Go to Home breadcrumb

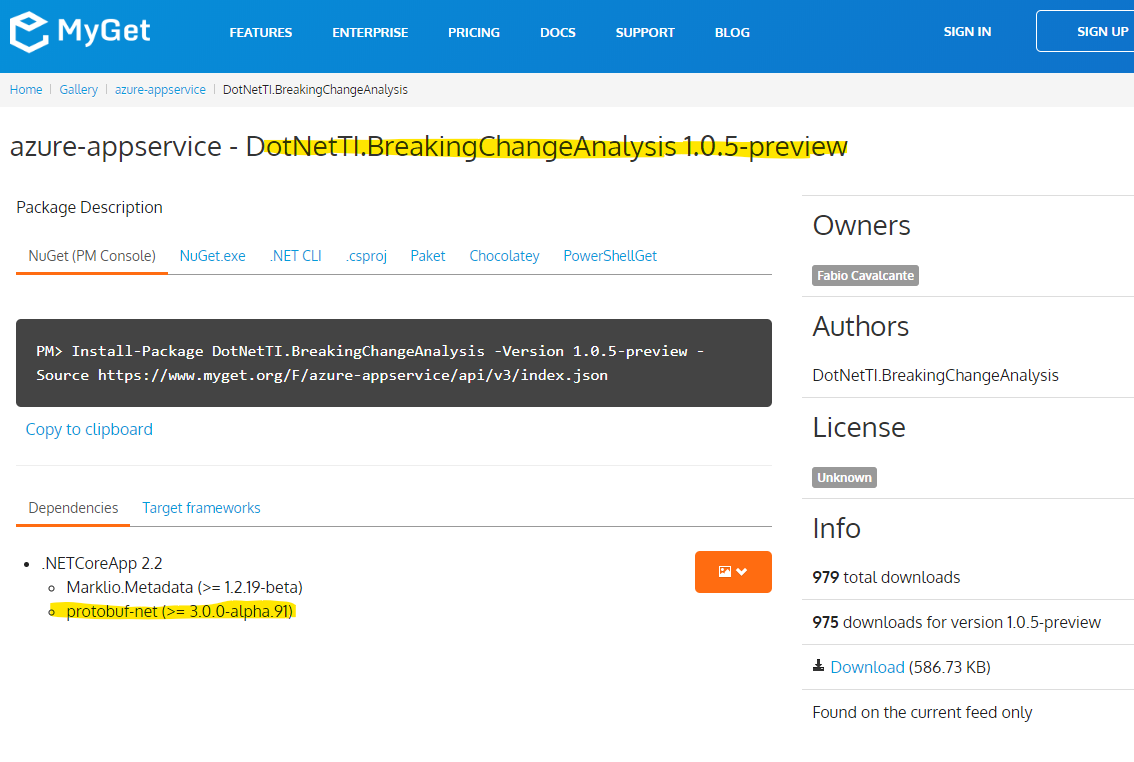click(x=26, y=90)
